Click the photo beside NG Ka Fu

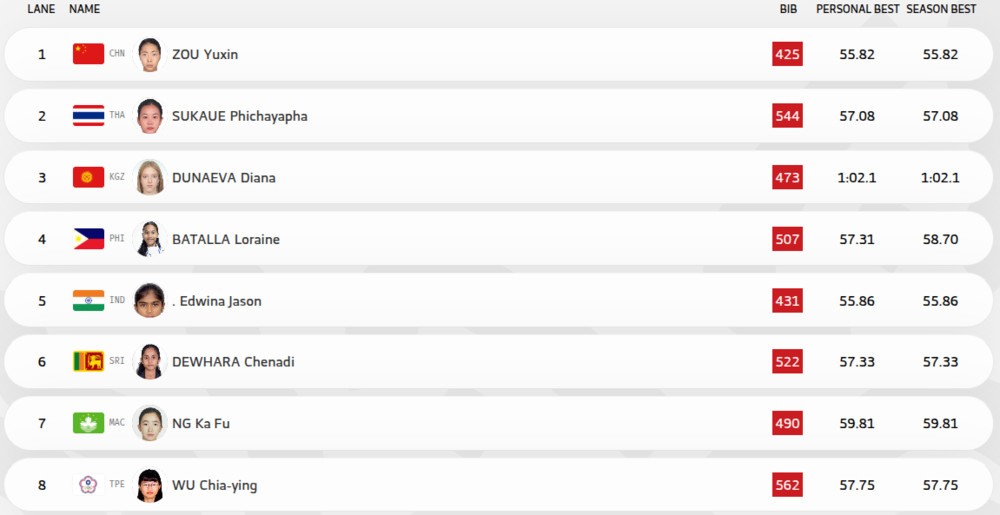149,423
